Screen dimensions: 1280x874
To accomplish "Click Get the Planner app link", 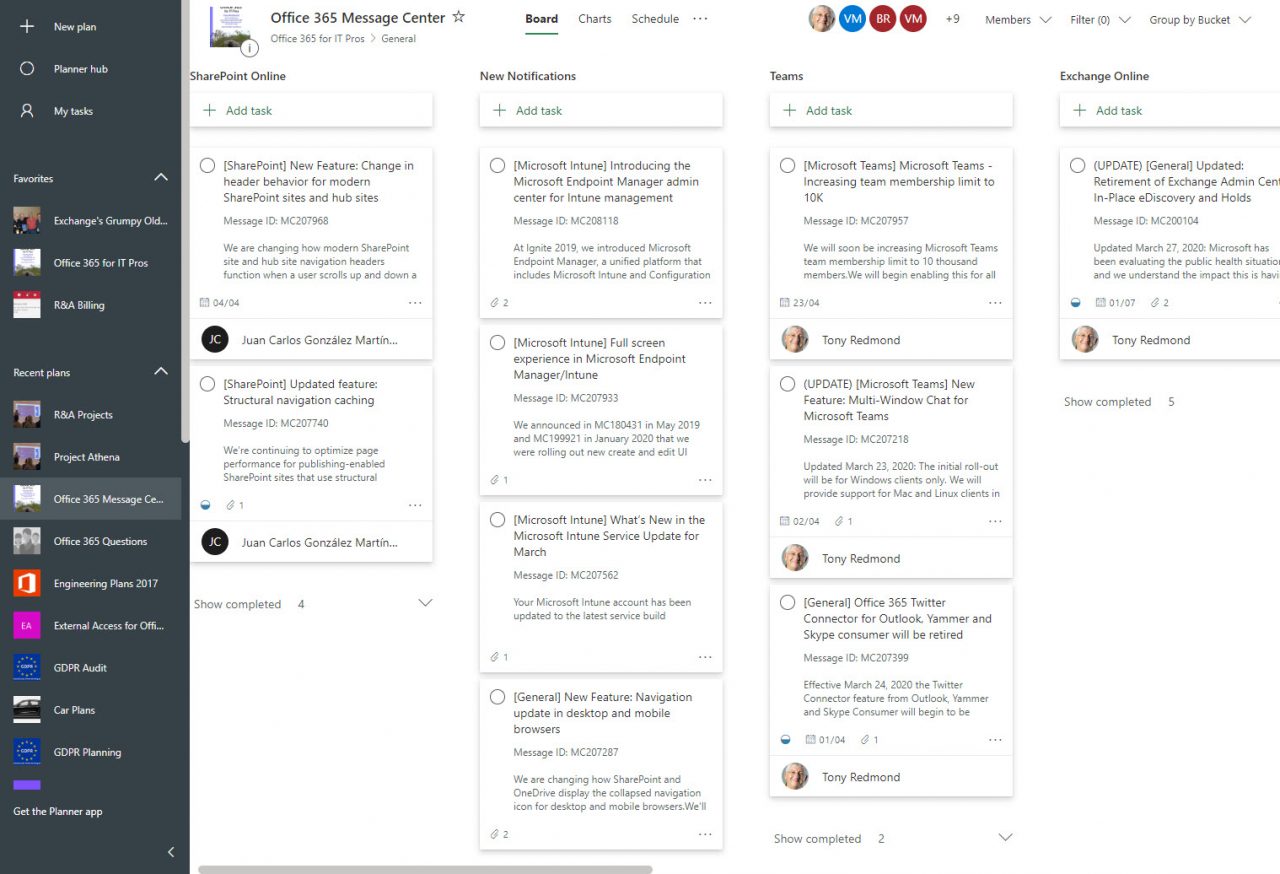I will [58, 811].
